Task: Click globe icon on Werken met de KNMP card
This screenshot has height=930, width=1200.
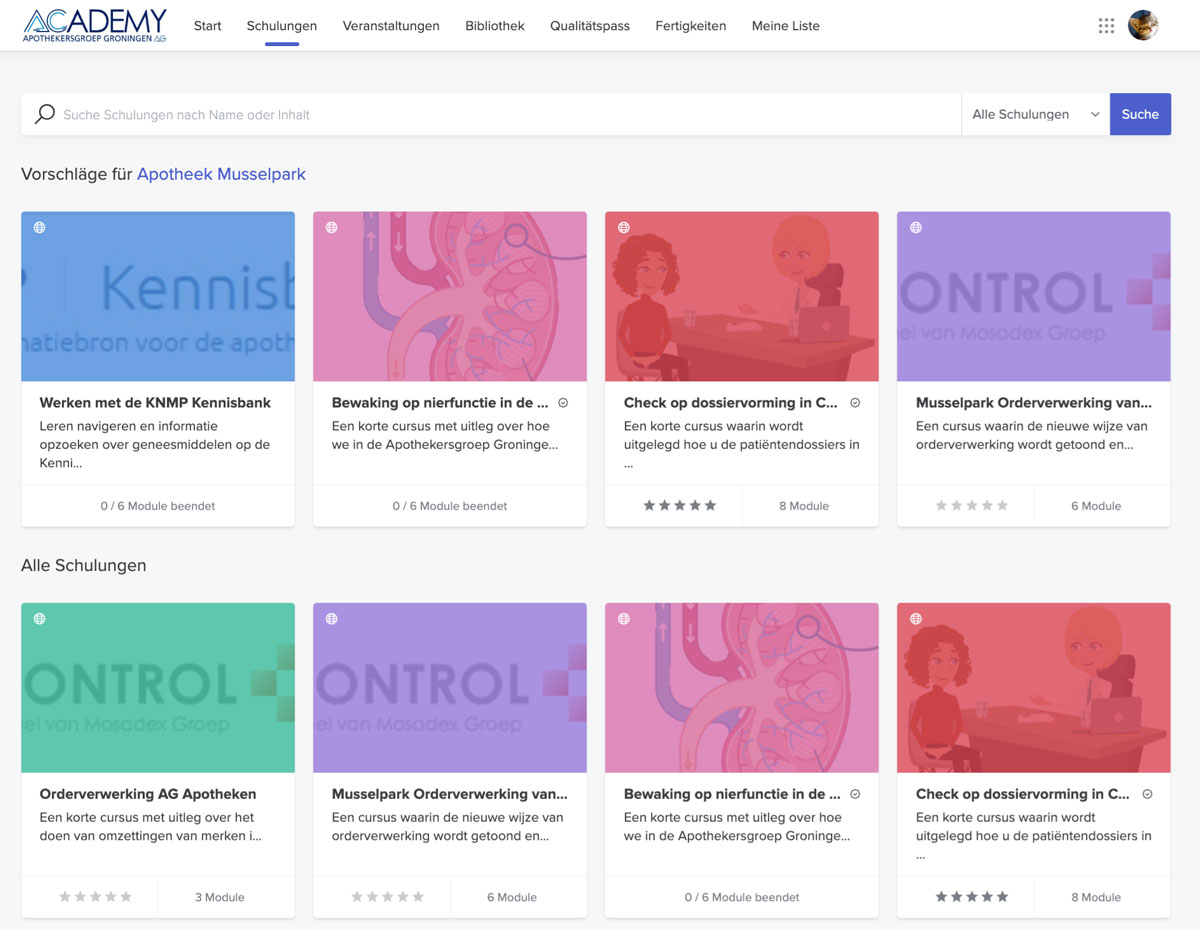Action: click(40, 227)
